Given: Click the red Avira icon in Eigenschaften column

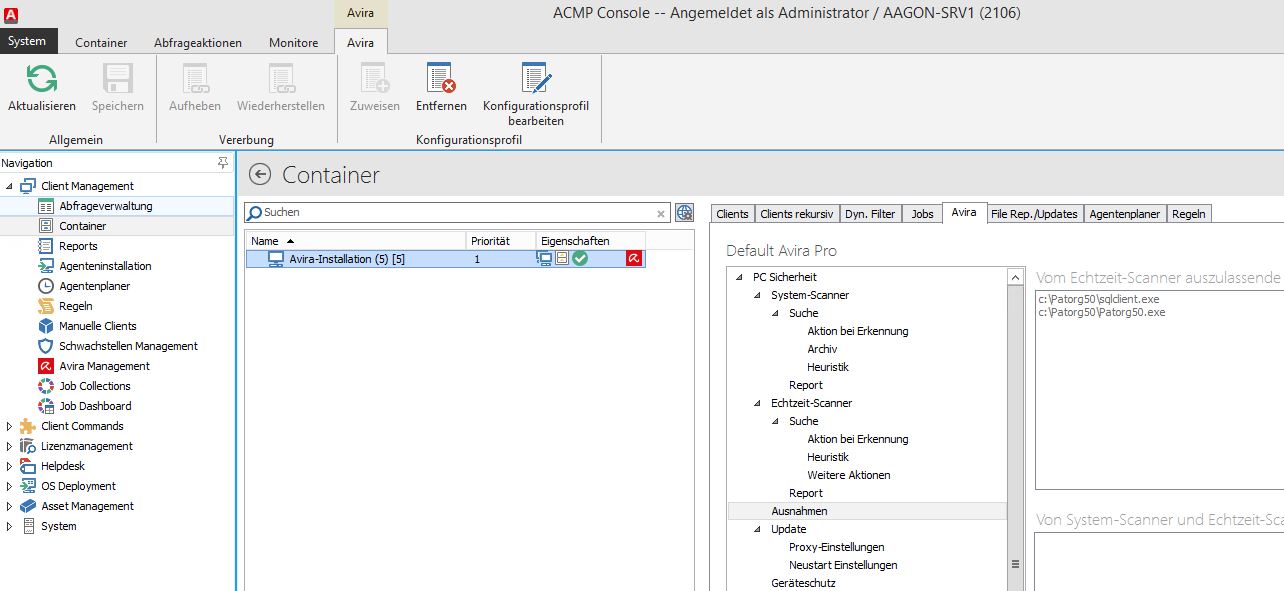Looking at the screenshot, I should [x=633, y=259].
